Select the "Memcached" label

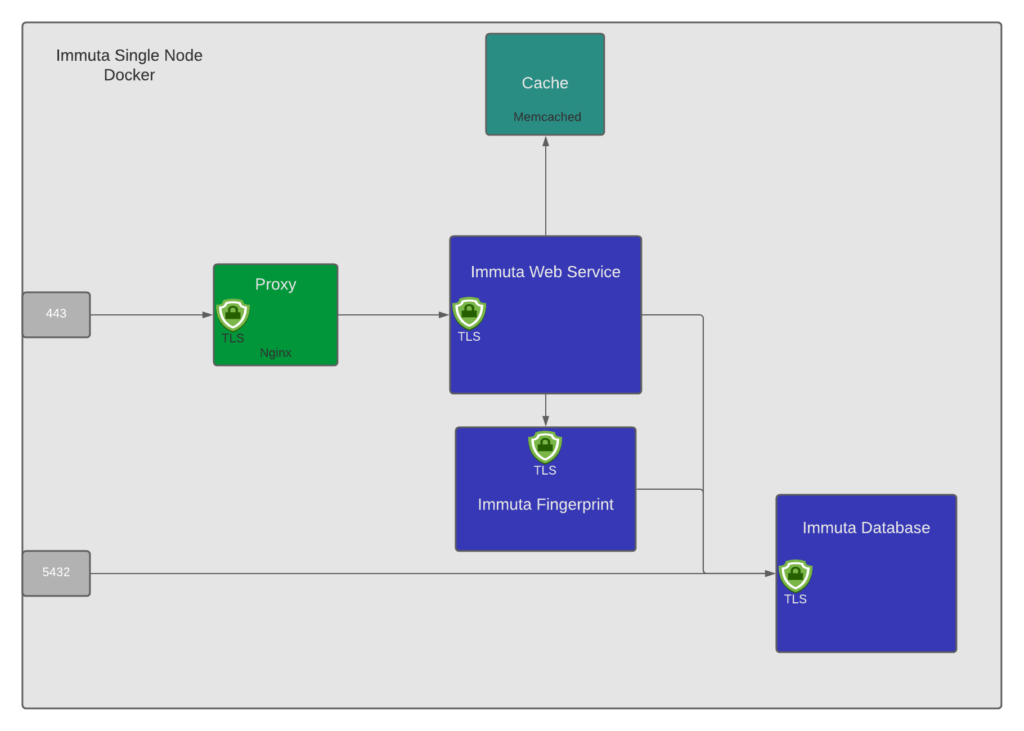547,117
